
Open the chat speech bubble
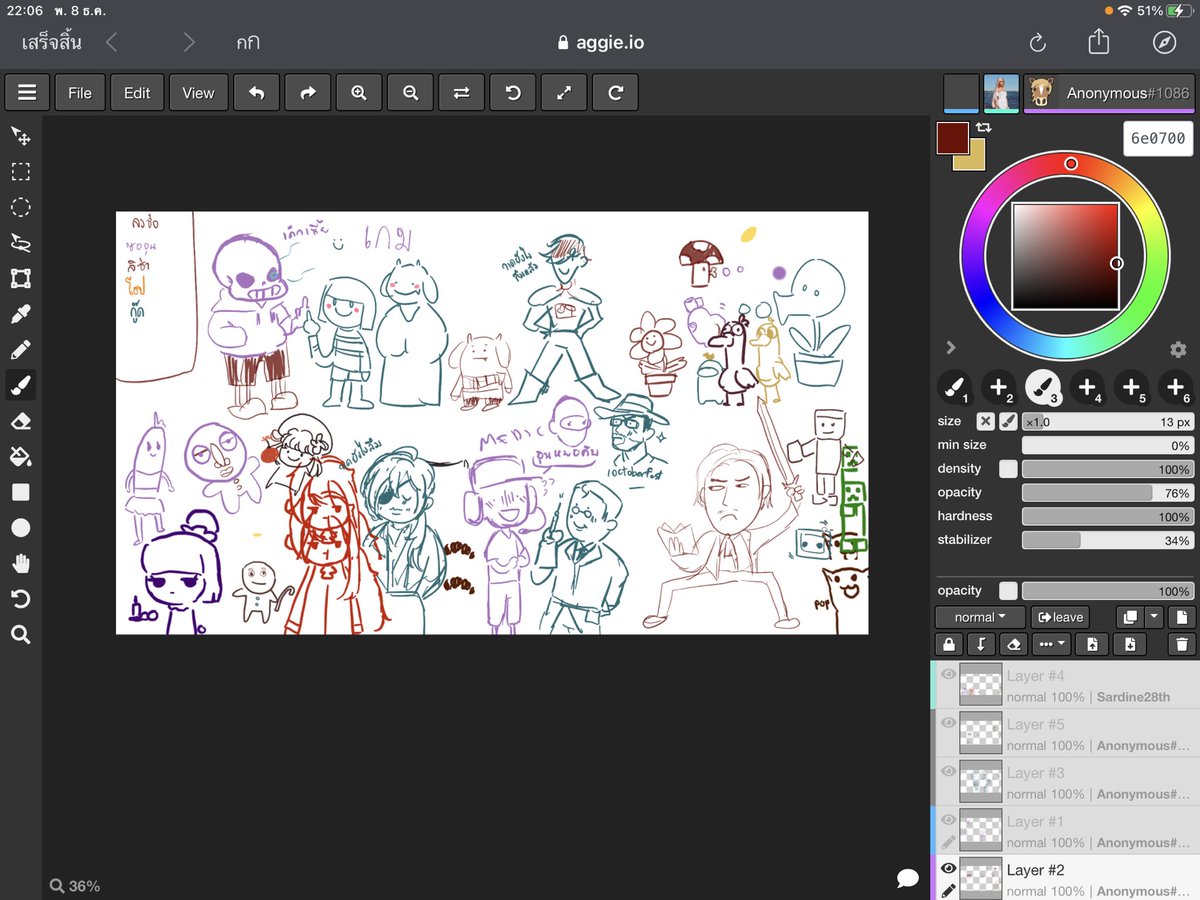pos(908,878)
